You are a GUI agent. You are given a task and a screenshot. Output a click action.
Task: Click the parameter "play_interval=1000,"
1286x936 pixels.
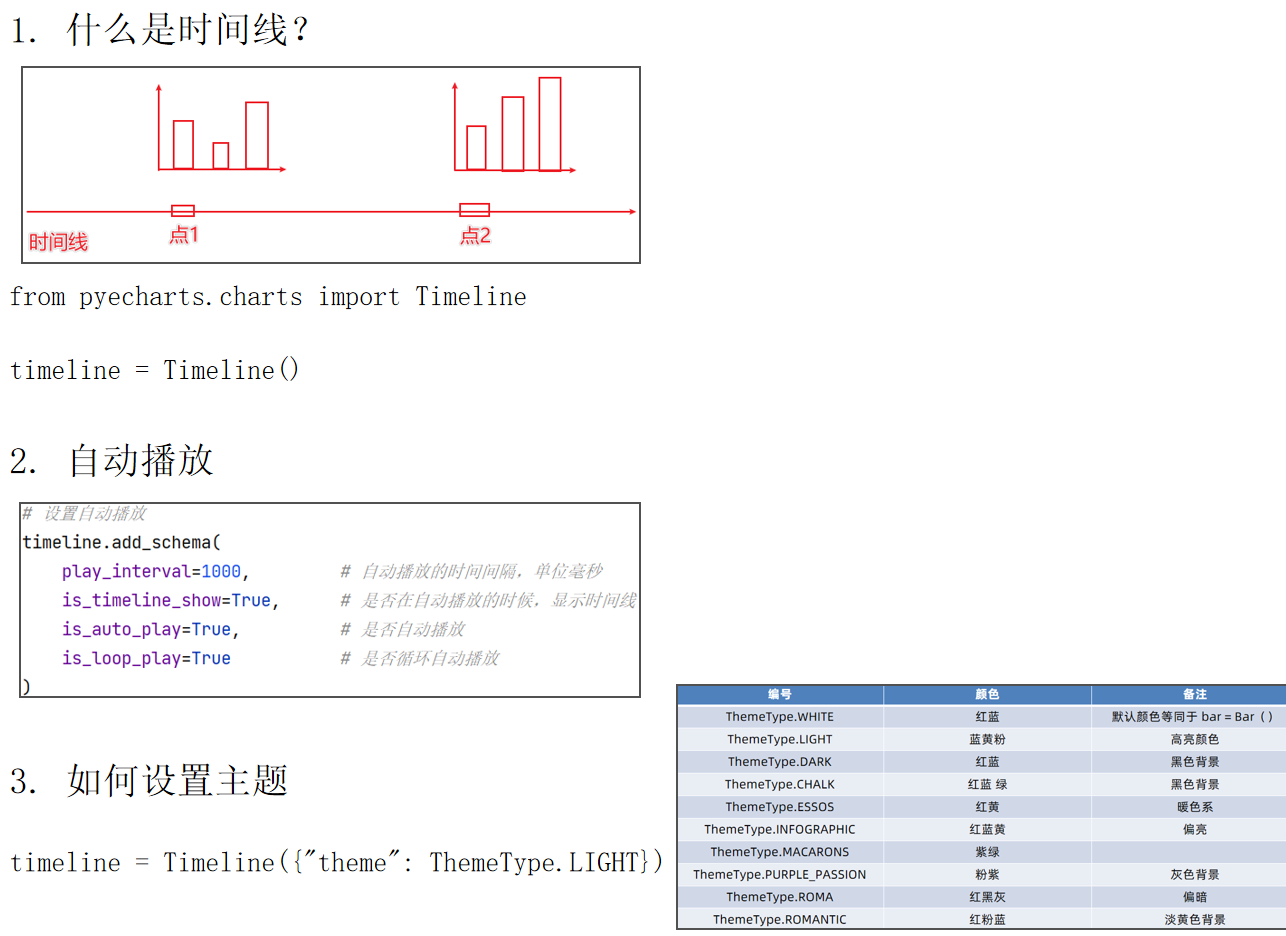click(x=155, y=571)
